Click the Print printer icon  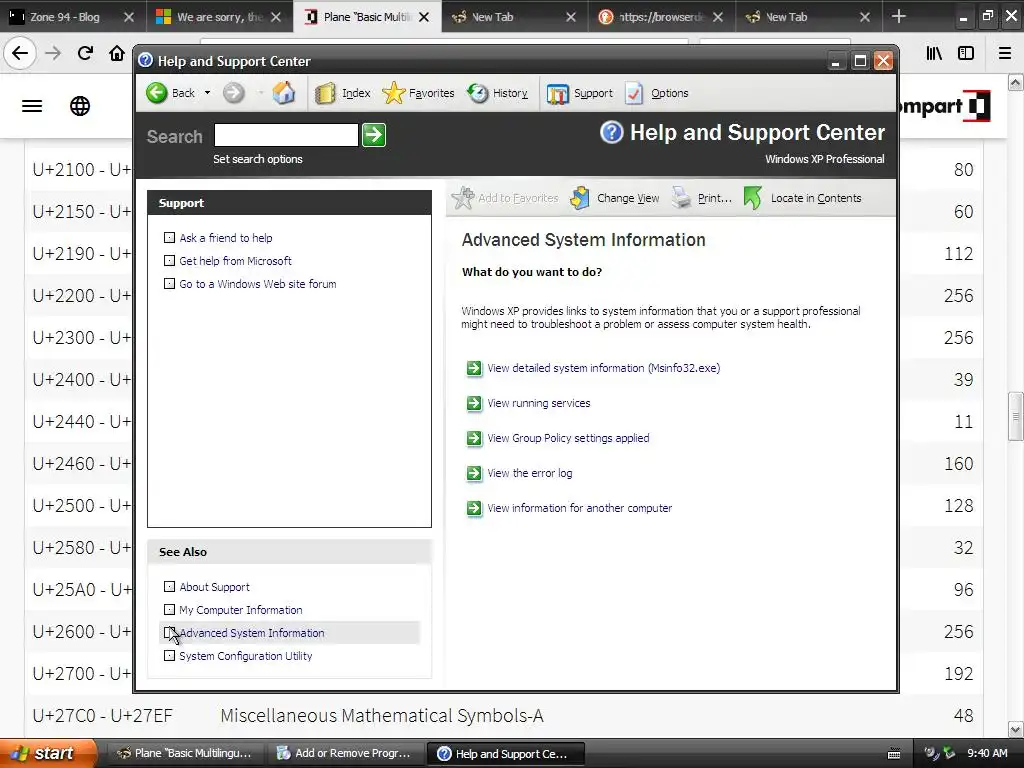click(x=681, y=198)
